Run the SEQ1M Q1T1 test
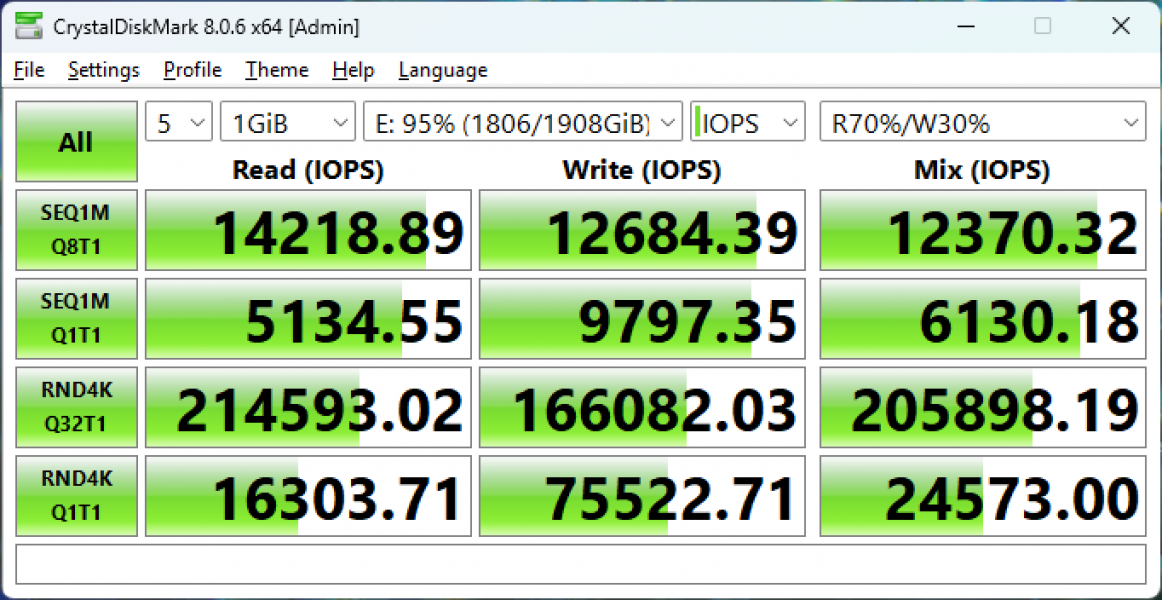1162x600 pixels. pyautogui.click(x=76, y=319)
